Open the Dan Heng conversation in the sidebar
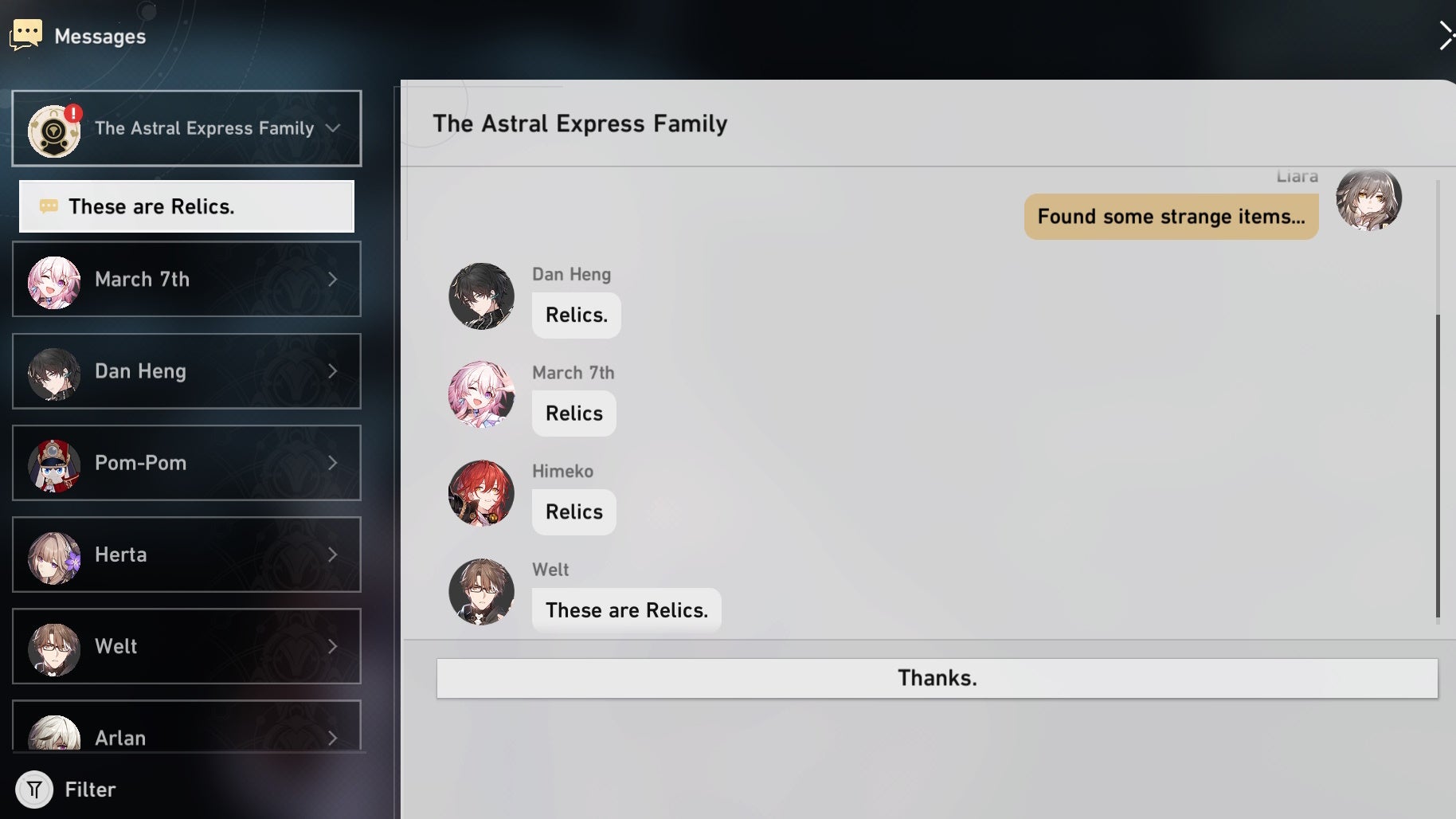Image resolution: width=1456 pixels, height=819 pixels. click(186, 371)
